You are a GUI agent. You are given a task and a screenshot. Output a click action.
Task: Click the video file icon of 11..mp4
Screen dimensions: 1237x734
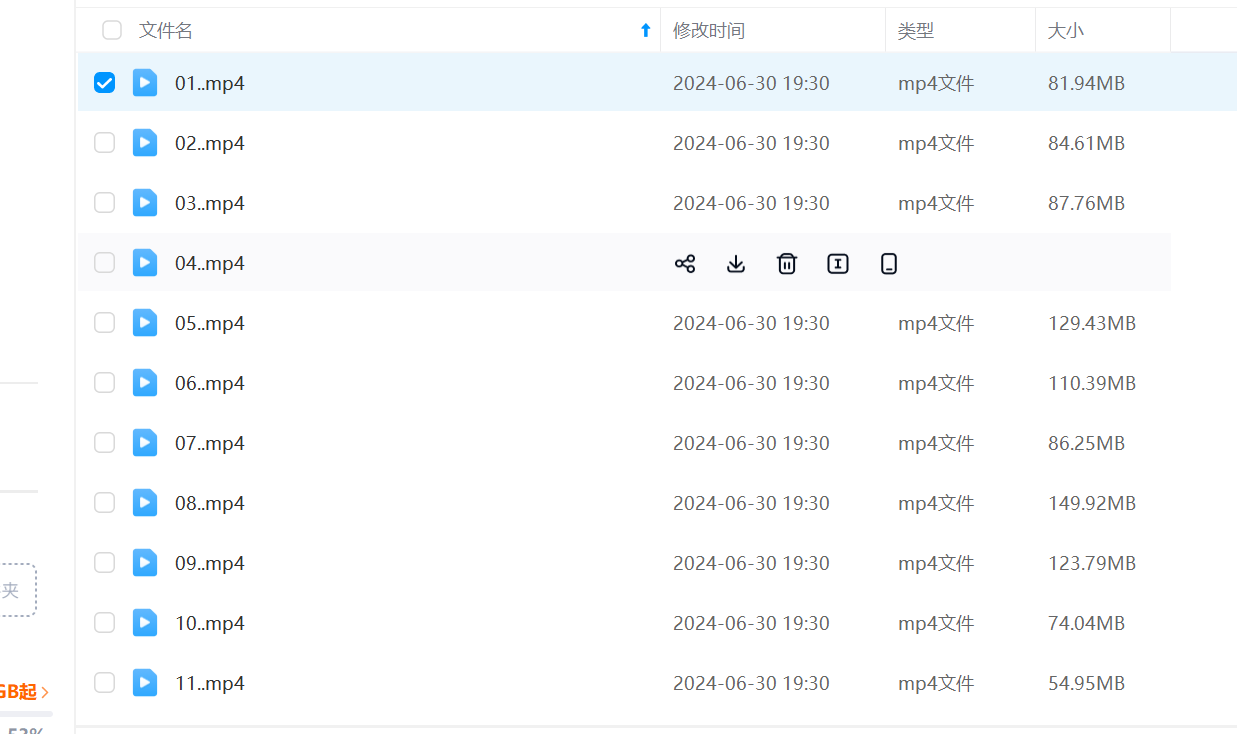click(145, 683)
